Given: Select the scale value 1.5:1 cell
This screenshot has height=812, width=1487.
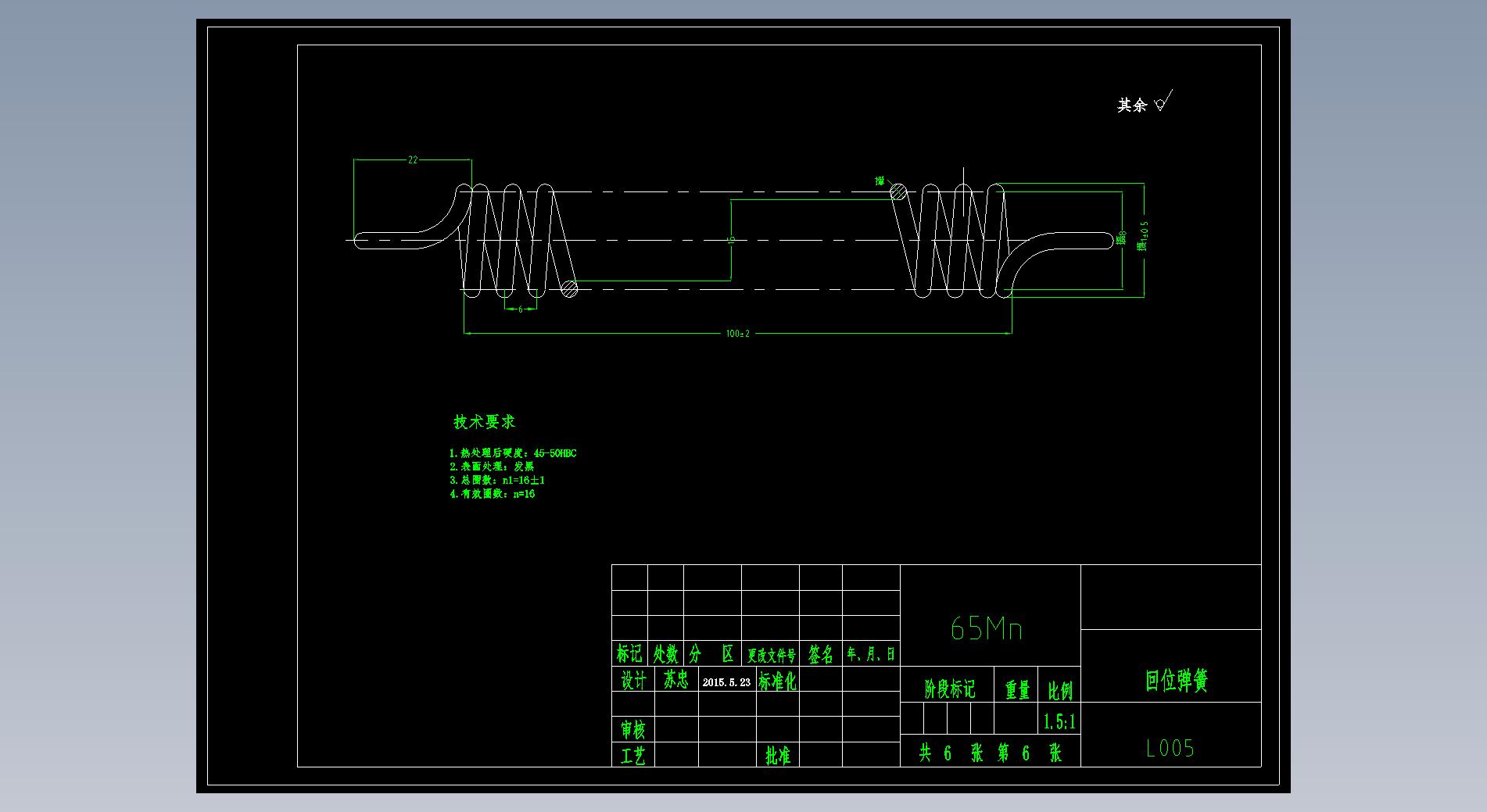Looking at the screenshot, I should point(1059,721).
